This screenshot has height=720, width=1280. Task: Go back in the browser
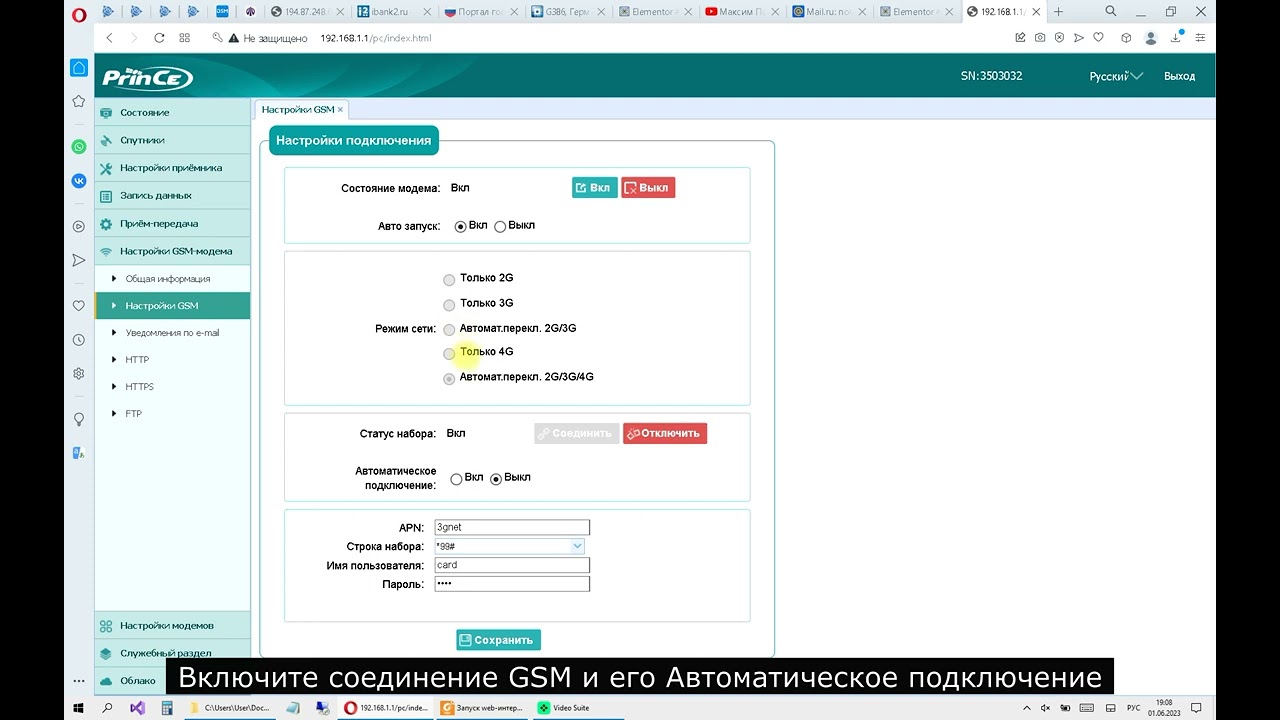pyautogui.click(x=109, y=37)
